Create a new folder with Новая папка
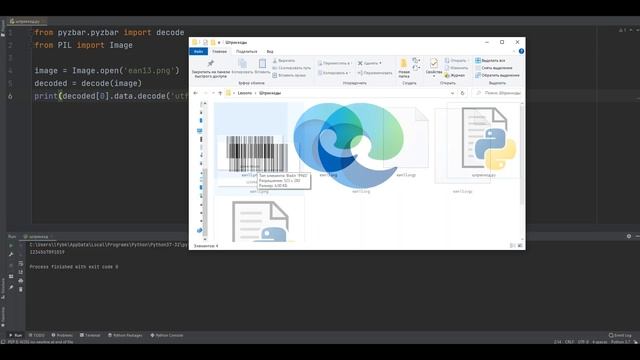640x360 pixels. pos(404,68)
